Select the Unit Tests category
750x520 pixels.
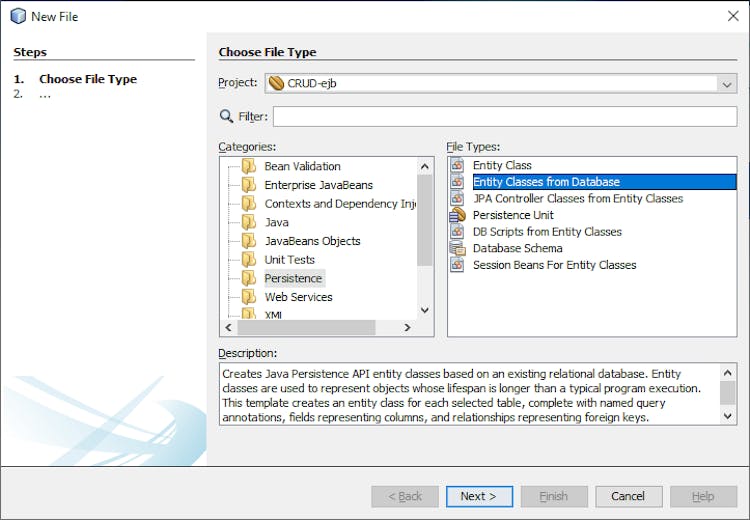pos(289,260)
